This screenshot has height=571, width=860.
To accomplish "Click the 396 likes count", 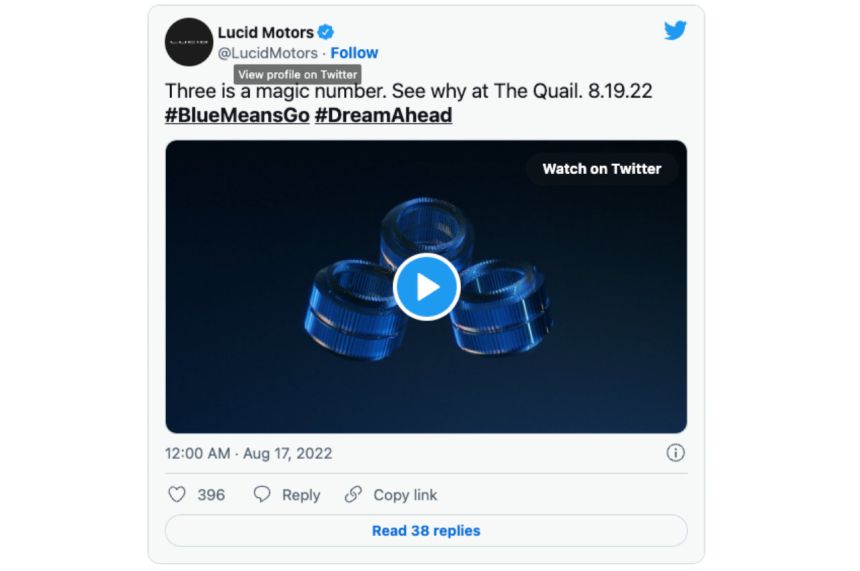I will point(211,495).
